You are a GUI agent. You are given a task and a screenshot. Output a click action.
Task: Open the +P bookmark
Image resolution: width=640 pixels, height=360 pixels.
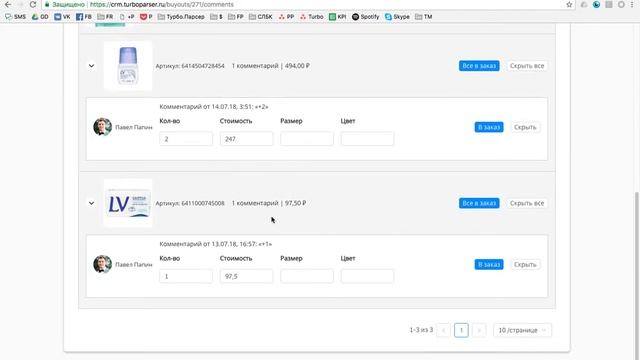pos(127,17)
